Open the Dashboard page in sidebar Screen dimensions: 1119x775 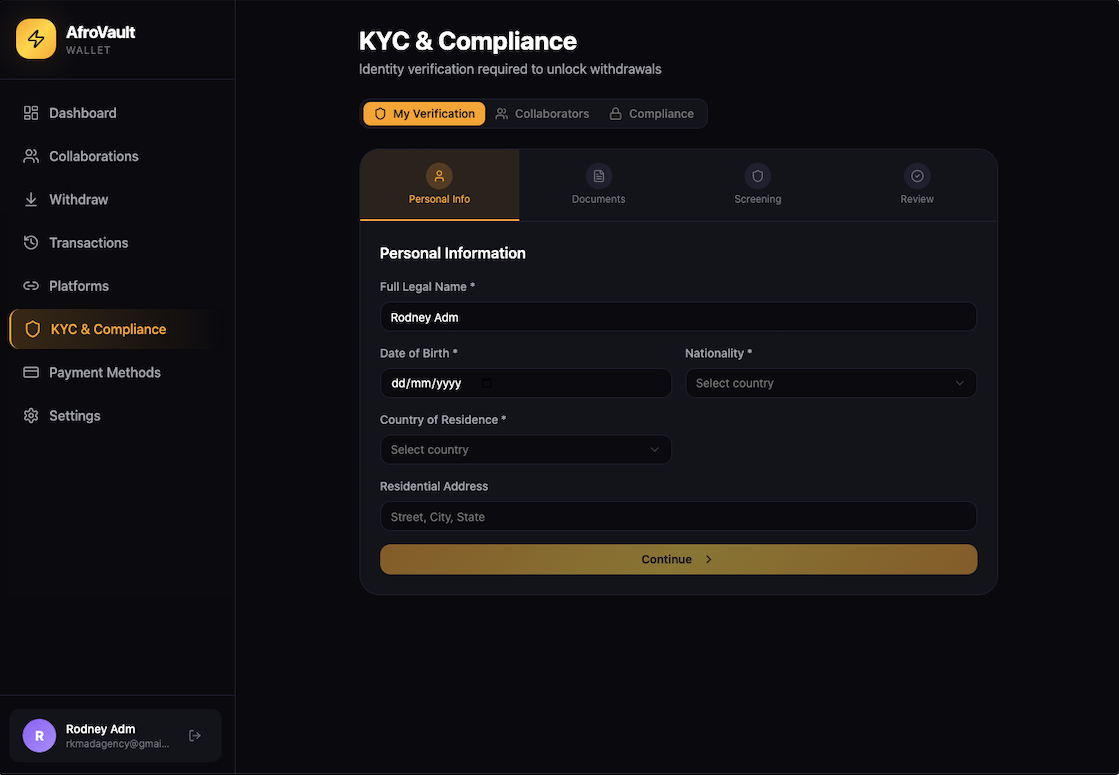coord(82,113)
